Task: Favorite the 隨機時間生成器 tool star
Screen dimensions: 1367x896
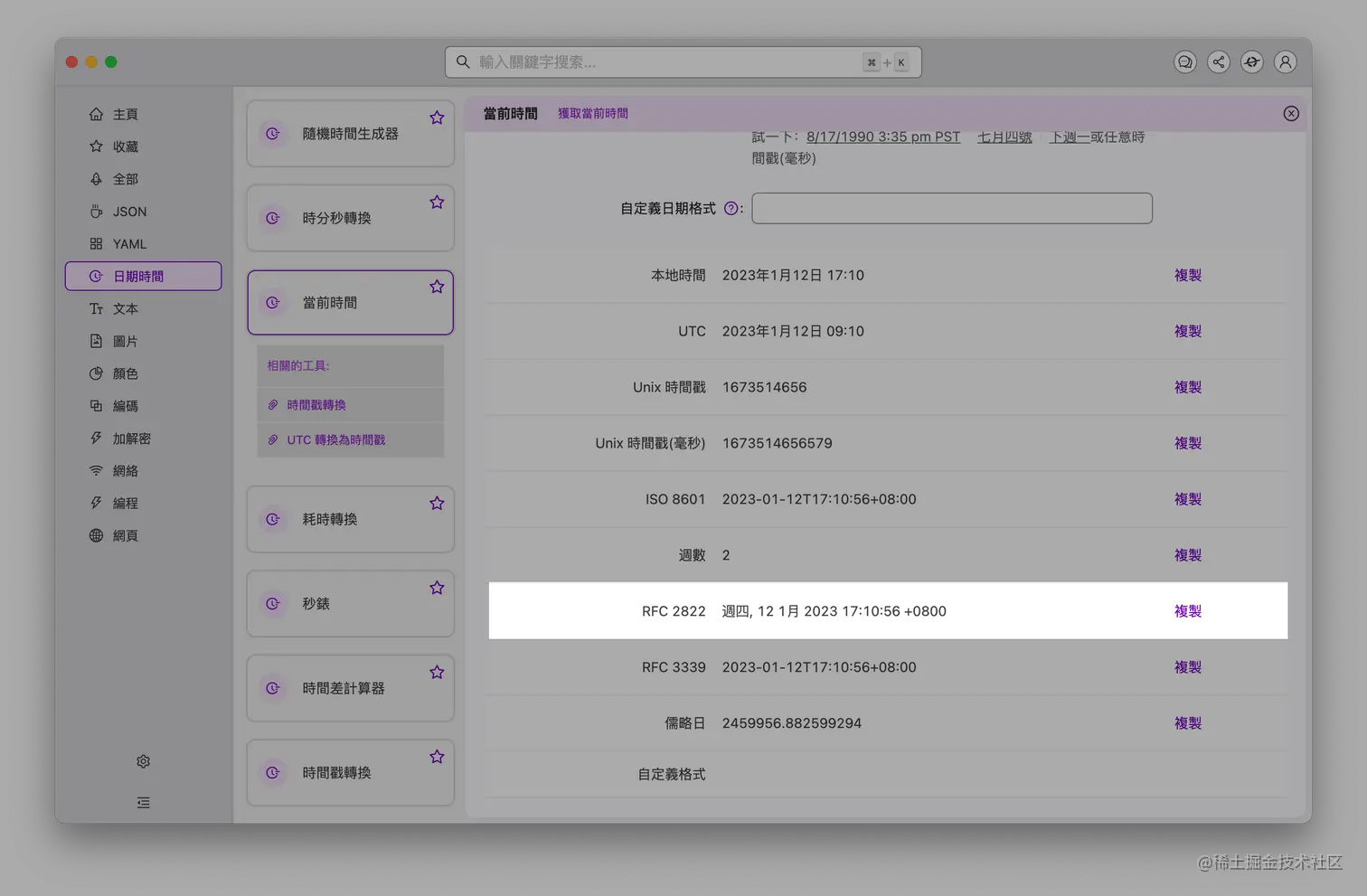Action: [x=437, y=118]
